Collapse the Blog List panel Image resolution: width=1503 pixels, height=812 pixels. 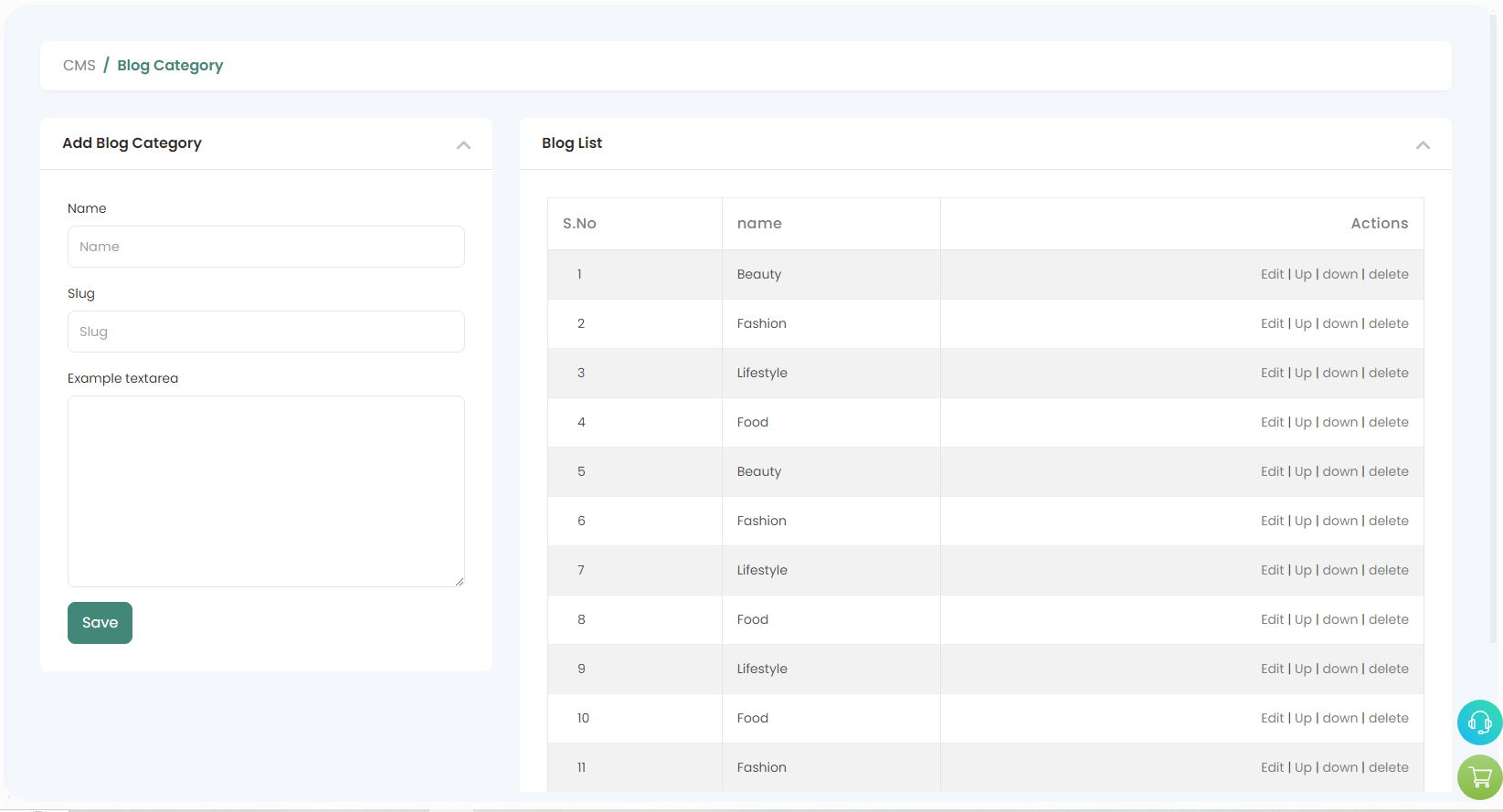(1422, 145)
